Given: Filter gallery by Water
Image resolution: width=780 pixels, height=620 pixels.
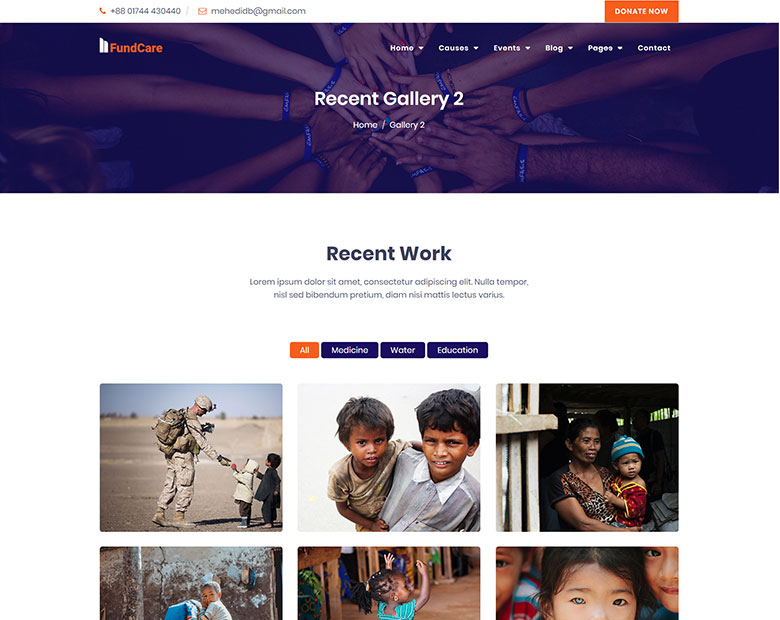Looking at the screenshot, I should (x=402, y=350).
